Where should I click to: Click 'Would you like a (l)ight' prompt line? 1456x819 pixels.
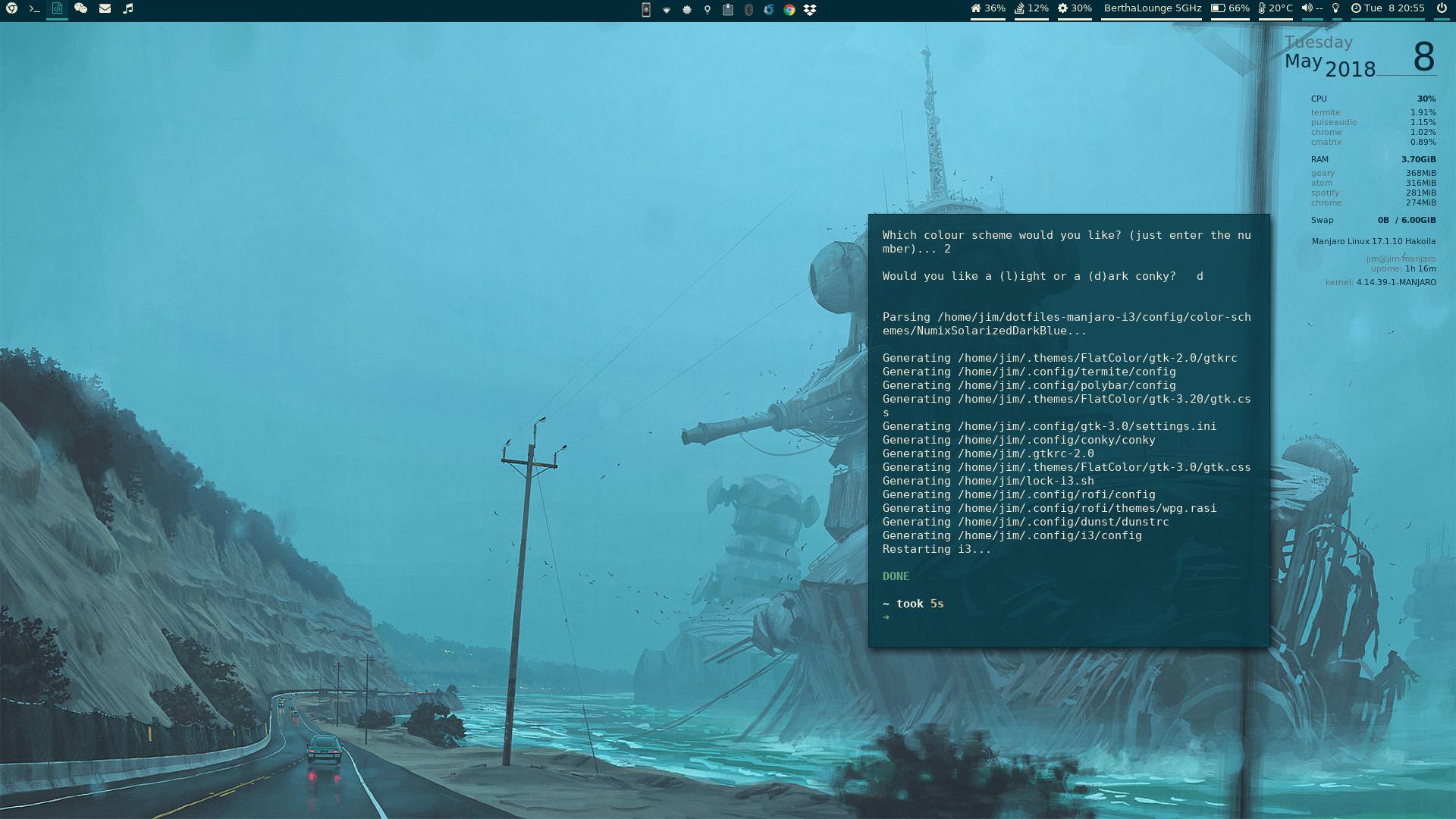[x=1043, y=276]
